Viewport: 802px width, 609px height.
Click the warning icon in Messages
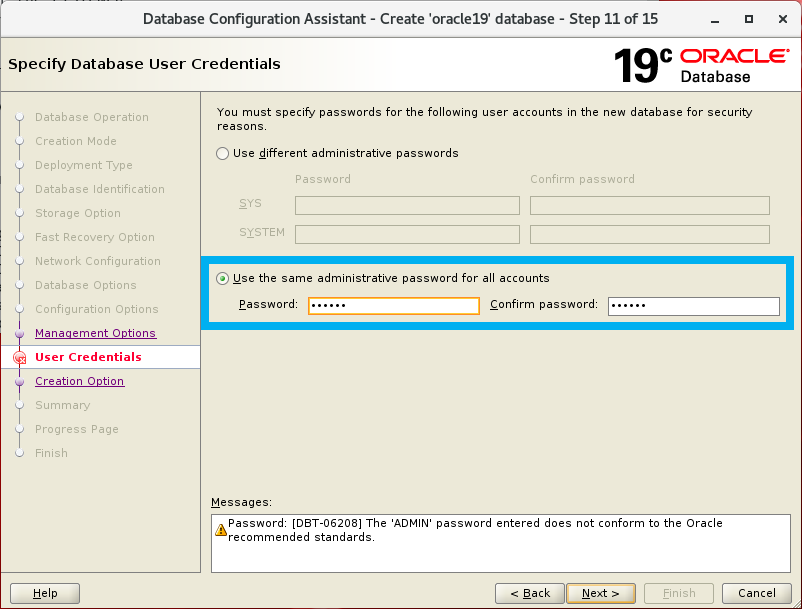coord(221,530)
